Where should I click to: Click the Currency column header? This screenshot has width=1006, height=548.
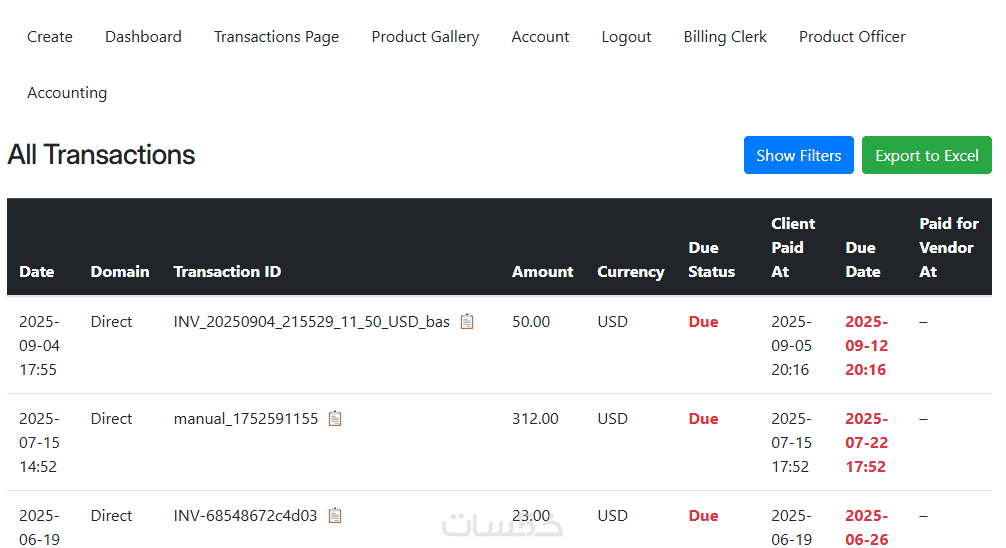pyautogui.click(x=630, y=272)
